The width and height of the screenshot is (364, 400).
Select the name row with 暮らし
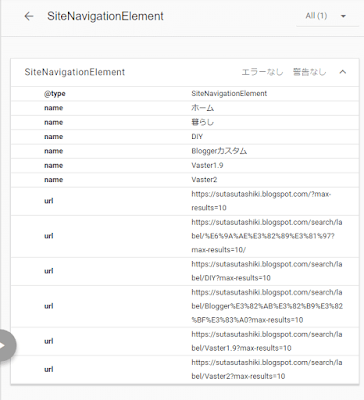185,122
